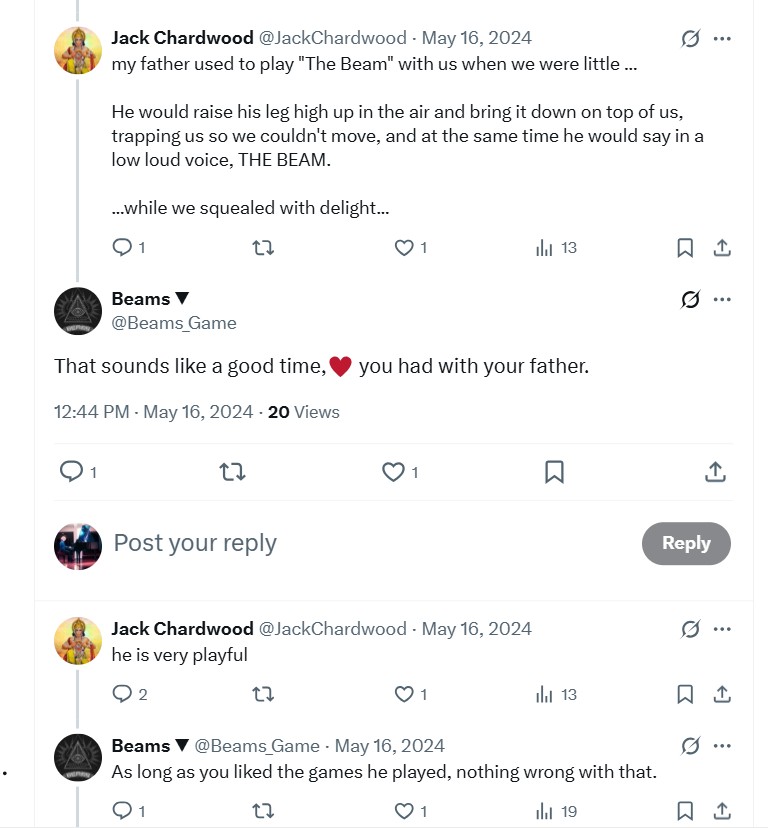Open more options on the main Beams post
Image resolution: width=768 pixels, height=828 pixels.
pyautogui.click(x=722, y=299)
